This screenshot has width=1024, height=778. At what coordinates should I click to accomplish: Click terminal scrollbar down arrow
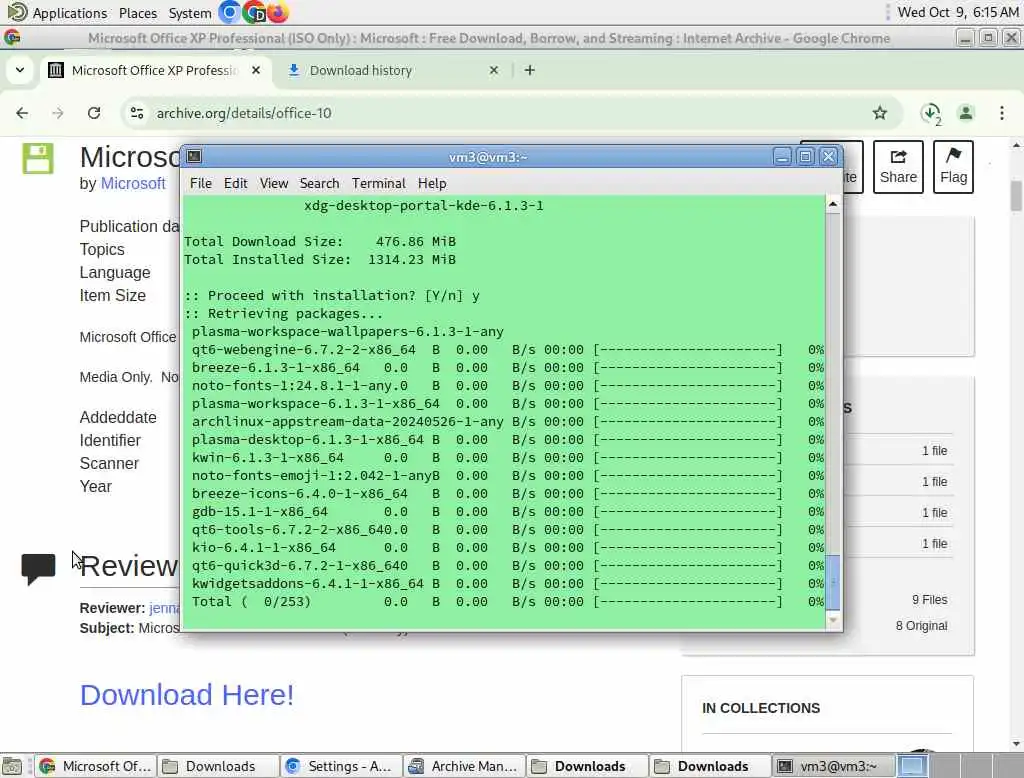[x=833, y=620]
